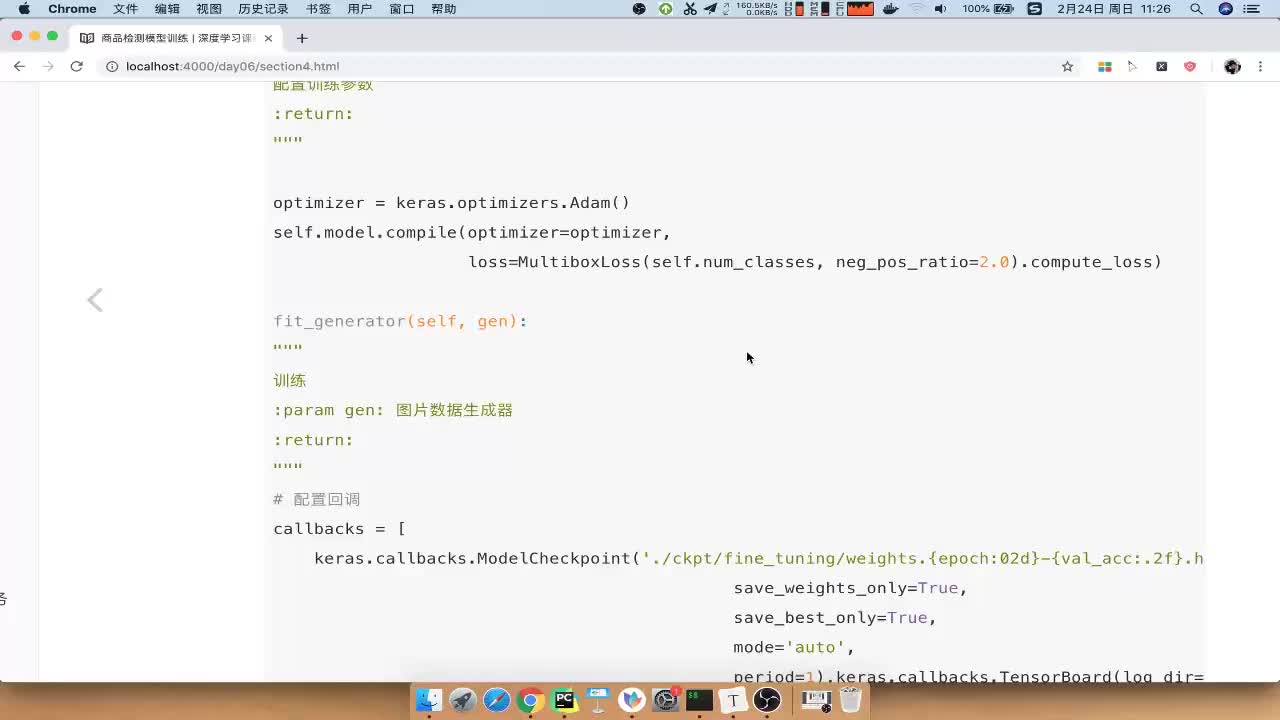Open the Chrome user profile avatar
1280x720 pixels.
1232,66
